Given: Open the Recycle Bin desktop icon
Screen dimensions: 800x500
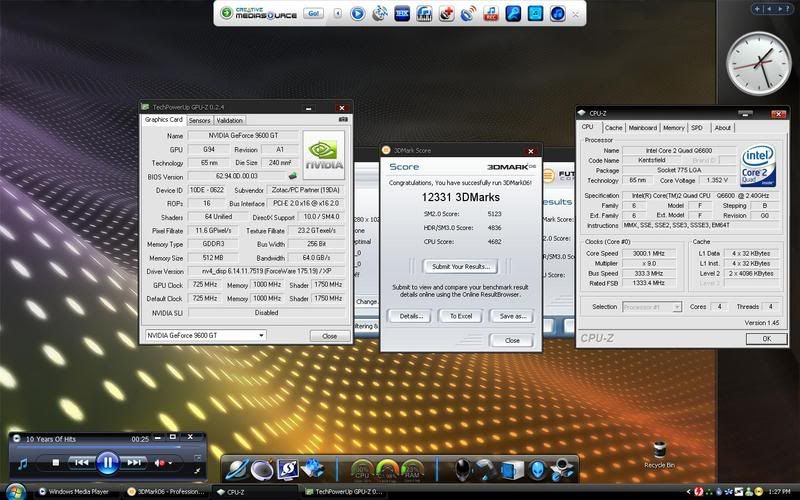Looking at the screenshot, I should click(x=661, y=451).
